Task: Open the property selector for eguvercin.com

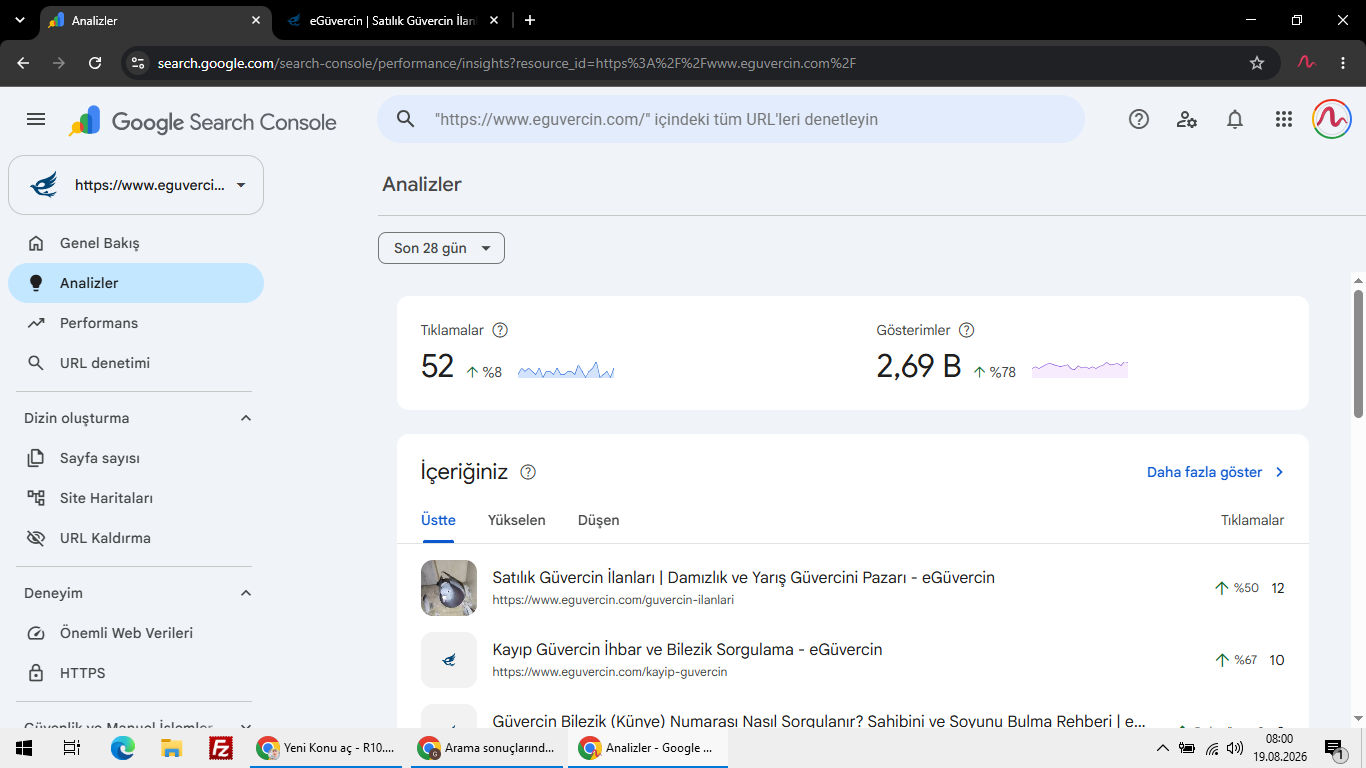Action: tap(136, 185)
